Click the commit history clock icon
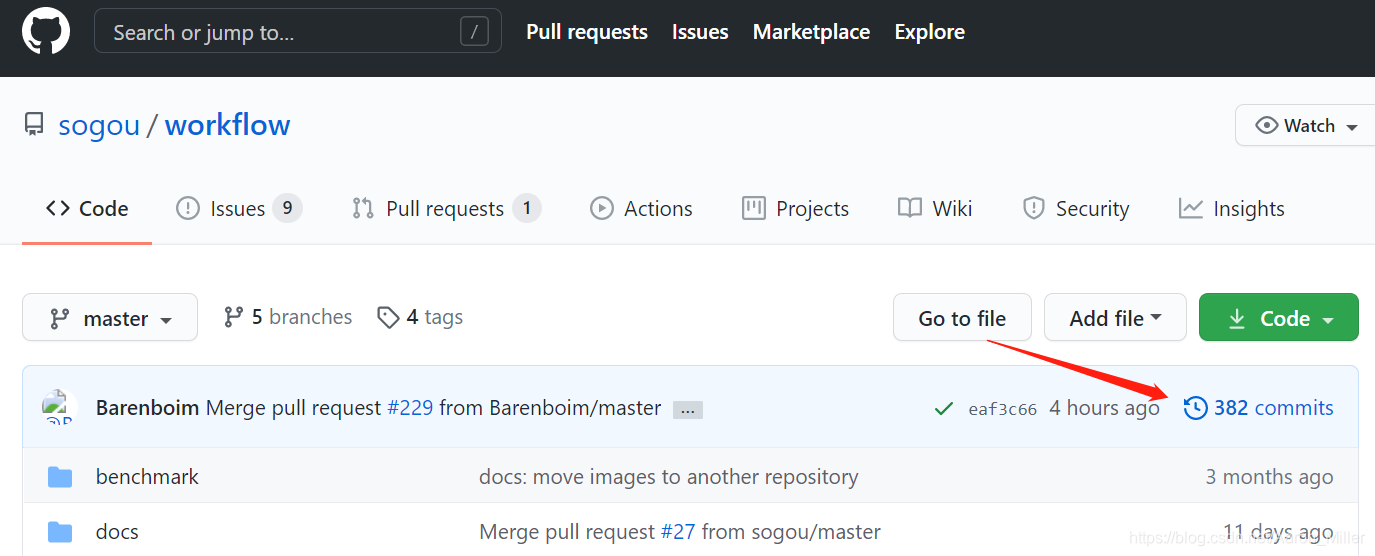1375x556 pixels. point(1195,408)
